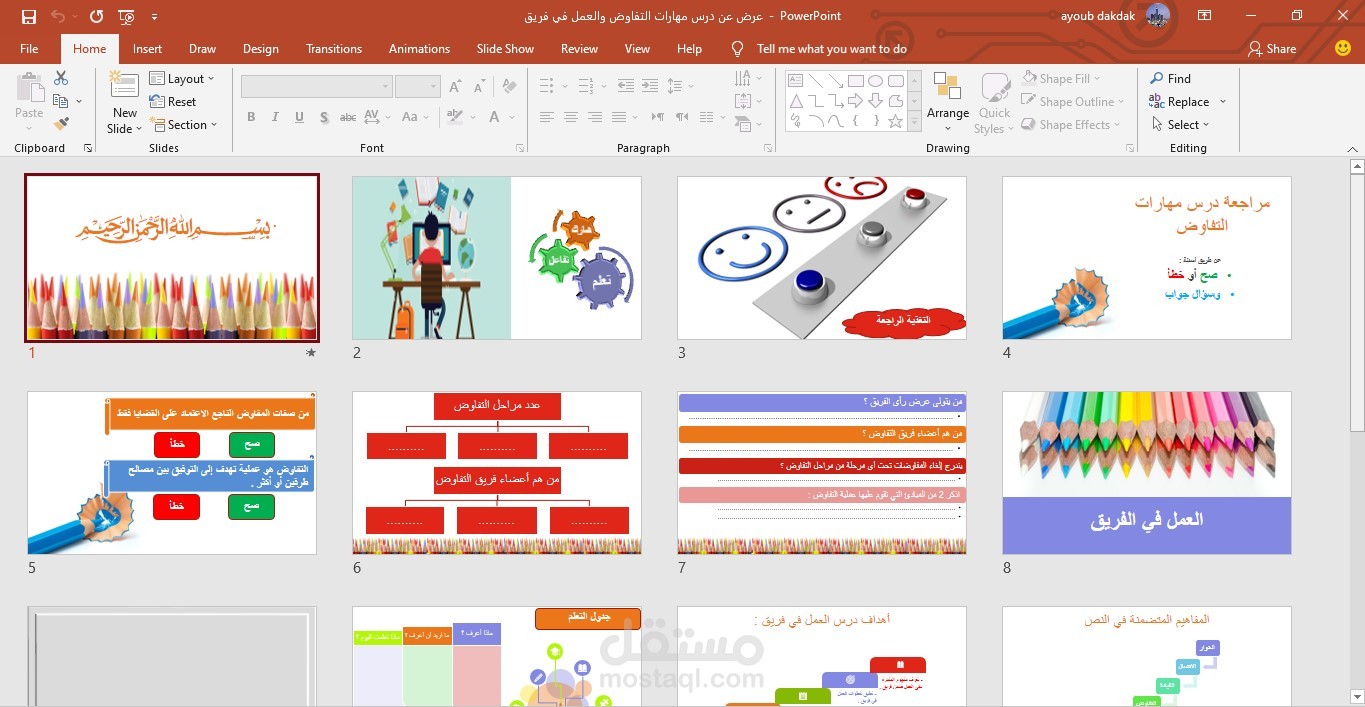Increase list indent level
The height and width of the screenshot is (707, 1365).
coord(650,86)
